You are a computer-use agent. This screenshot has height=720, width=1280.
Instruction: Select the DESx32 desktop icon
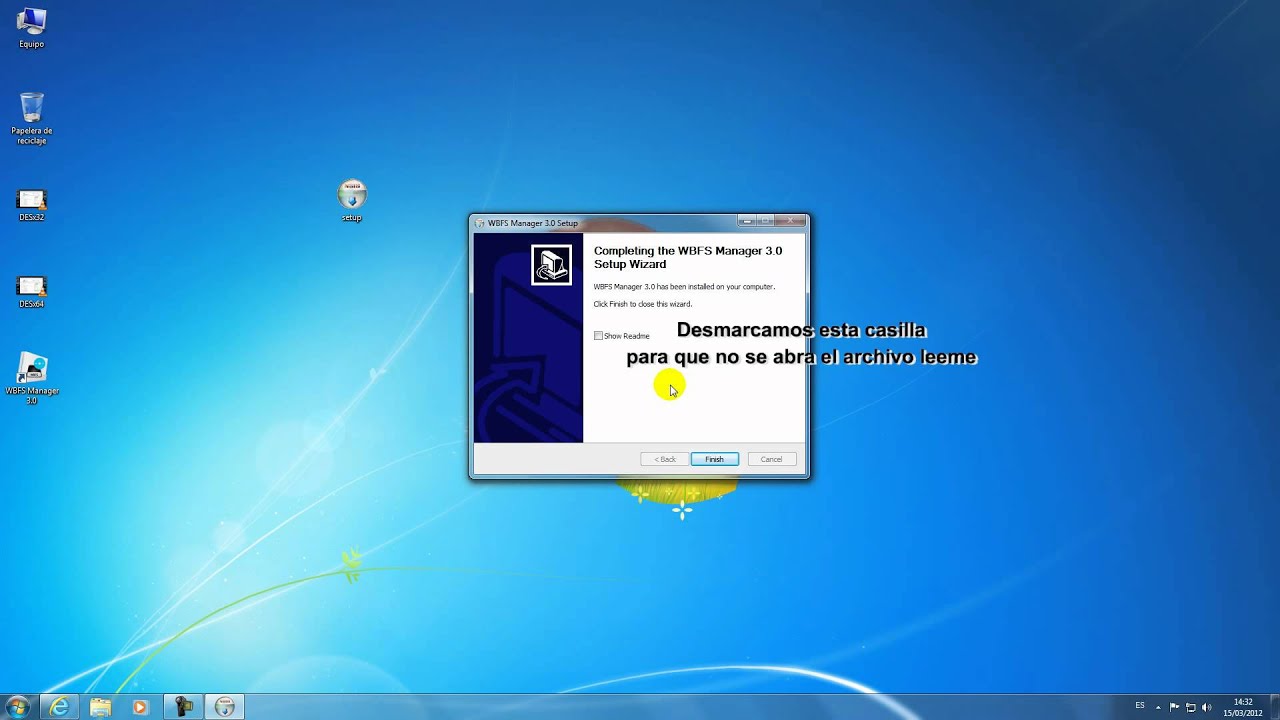point(32,205)
